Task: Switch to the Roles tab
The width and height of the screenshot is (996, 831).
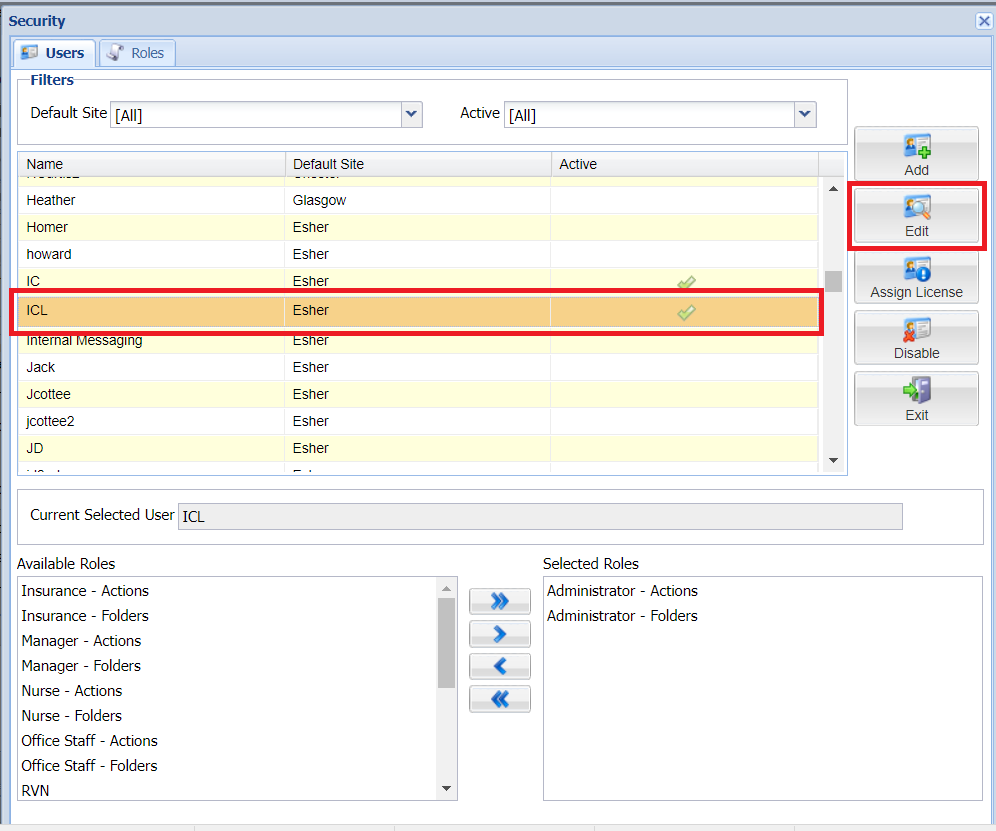Action: [137, 53]
